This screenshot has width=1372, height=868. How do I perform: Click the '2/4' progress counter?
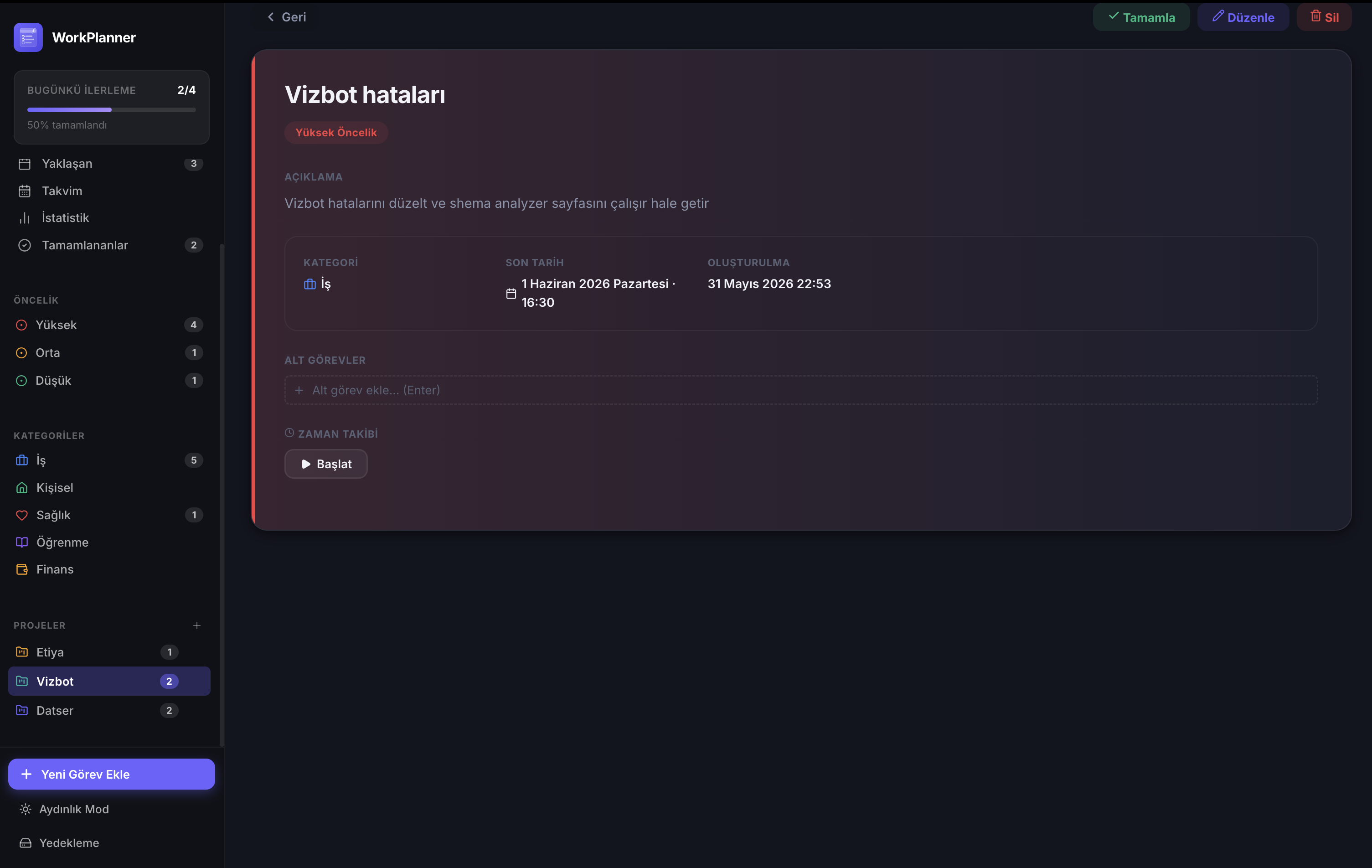(186, 90)
